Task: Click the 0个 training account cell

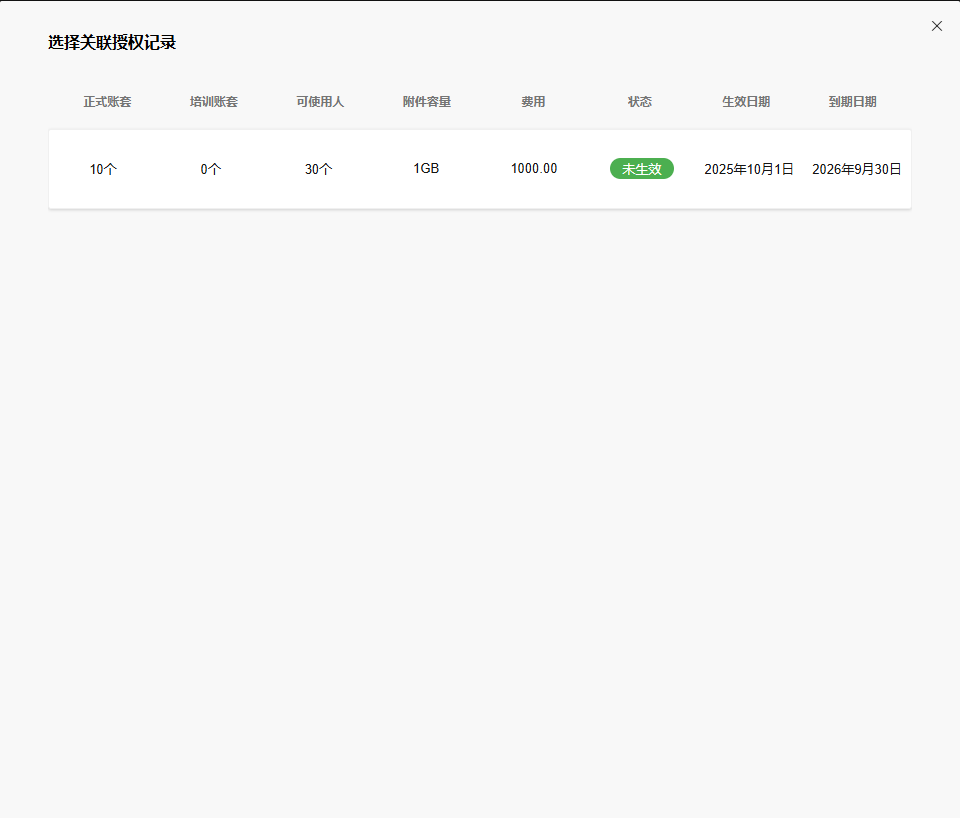Action: [211, 169]
